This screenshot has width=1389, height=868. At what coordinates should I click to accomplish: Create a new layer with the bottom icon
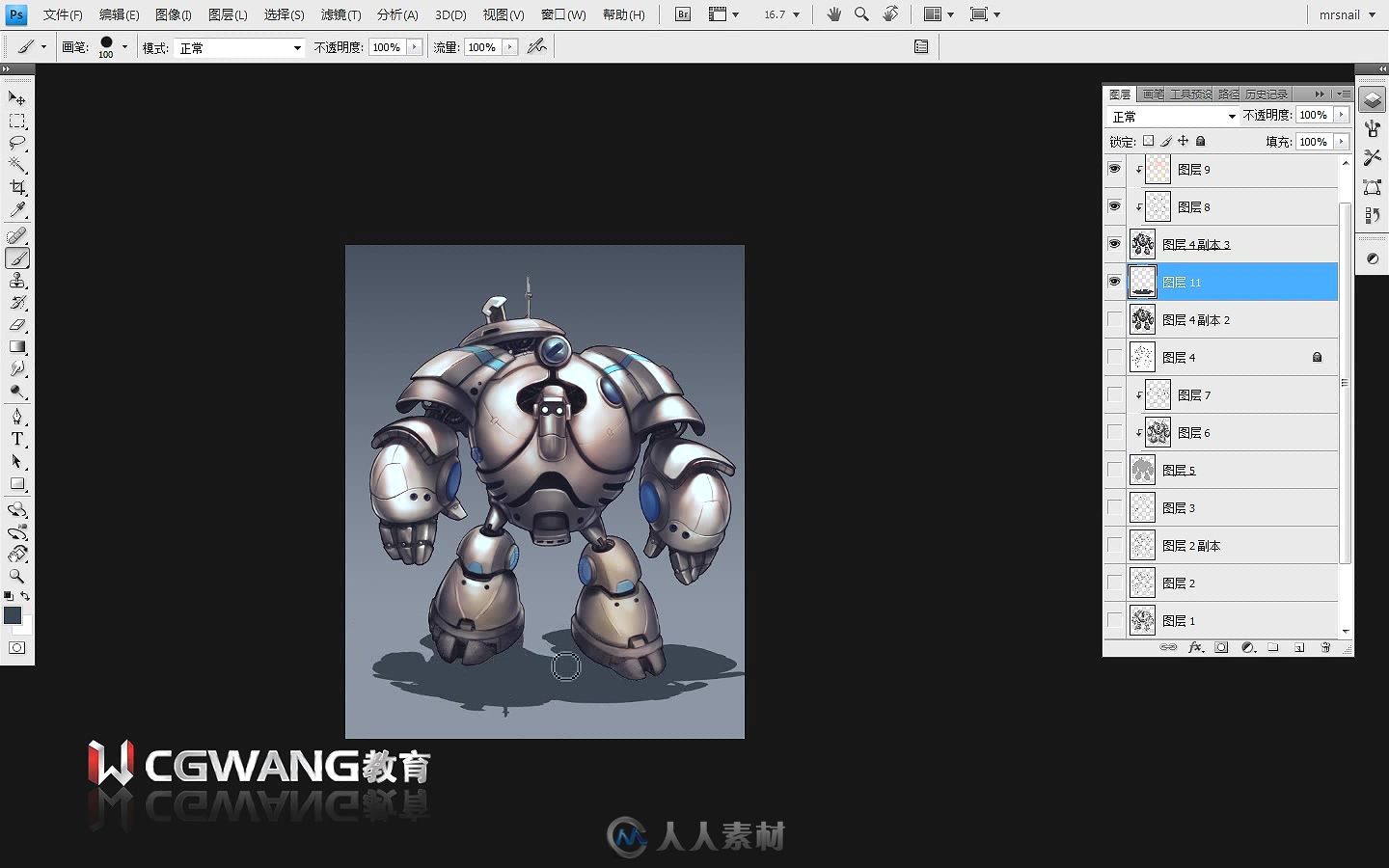pos(1299,647)
